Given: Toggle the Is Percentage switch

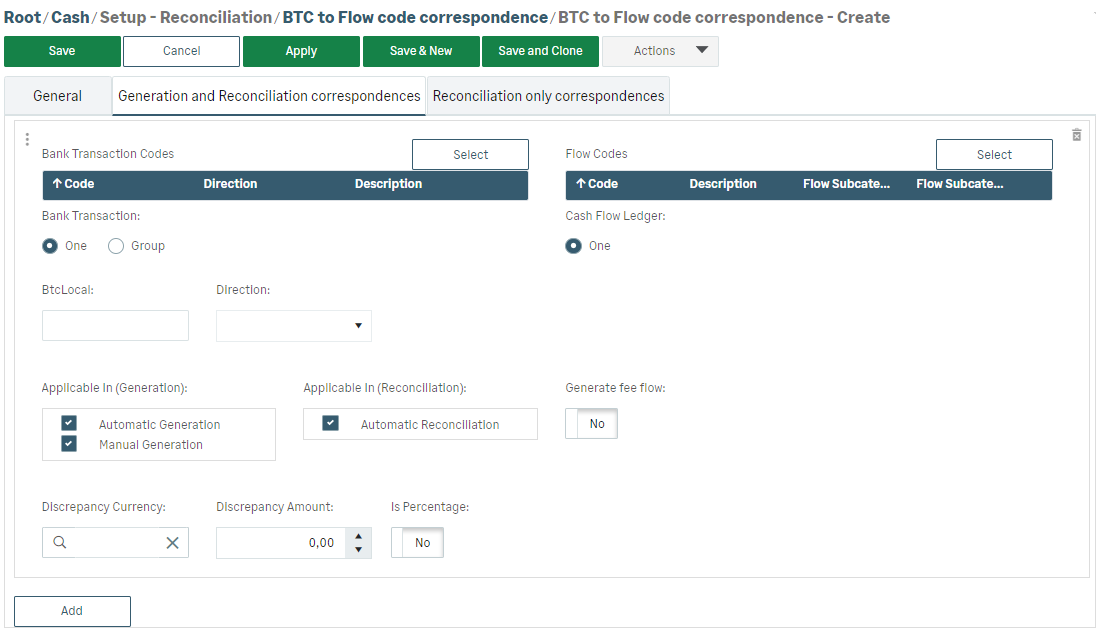Looking at the screenshot, I should point(417,542).
